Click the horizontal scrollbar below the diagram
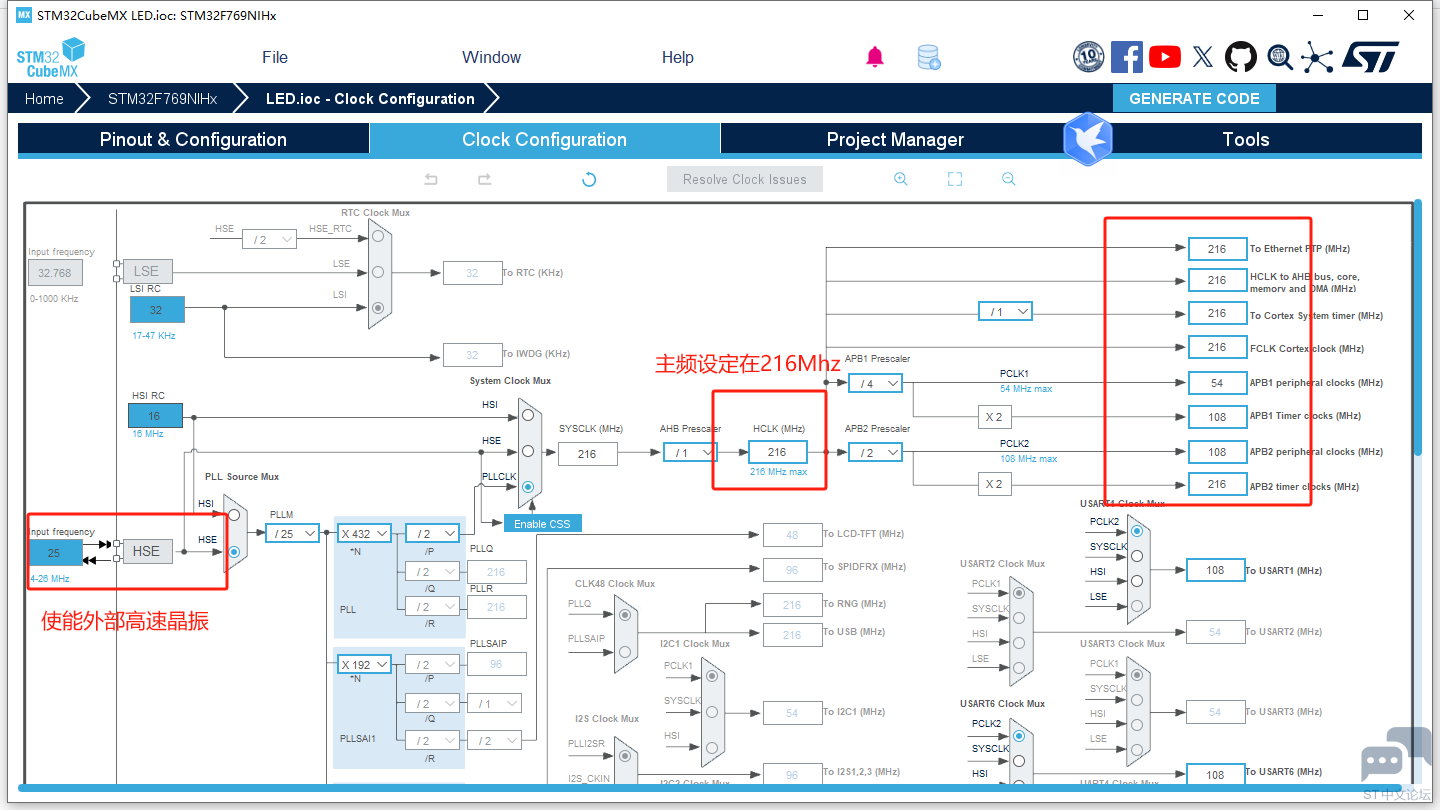This screenshot has height=810, width=1440. (x=710, y=788)
